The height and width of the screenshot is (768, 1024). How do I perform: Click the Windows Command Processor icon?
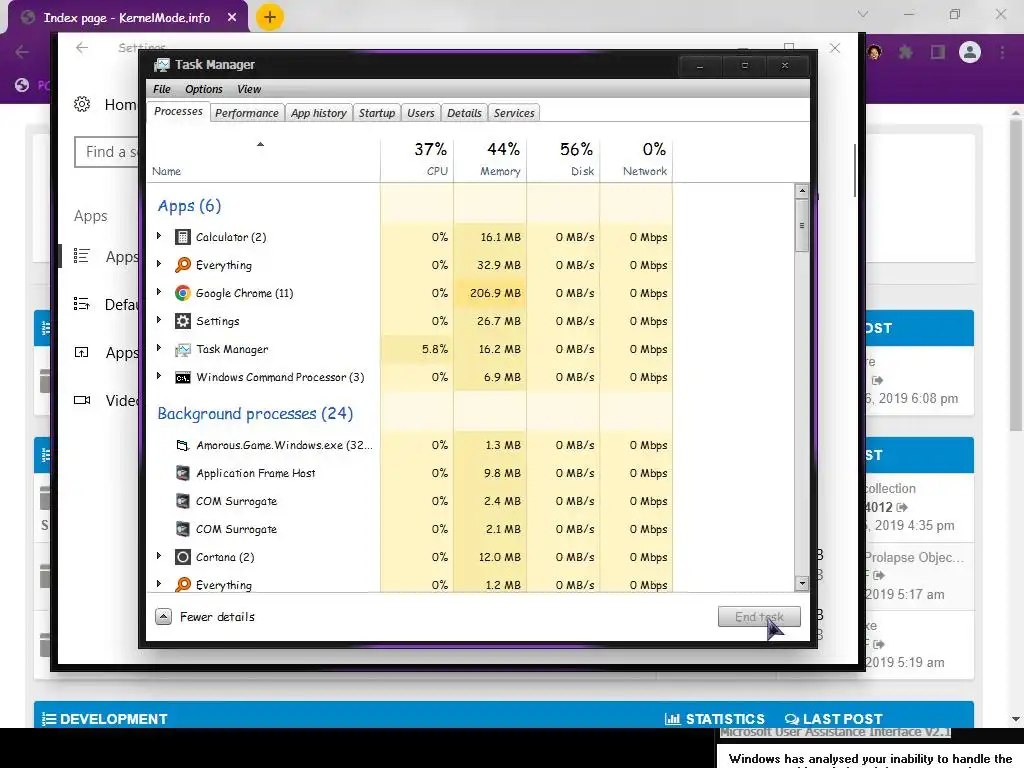click(183, 377)
